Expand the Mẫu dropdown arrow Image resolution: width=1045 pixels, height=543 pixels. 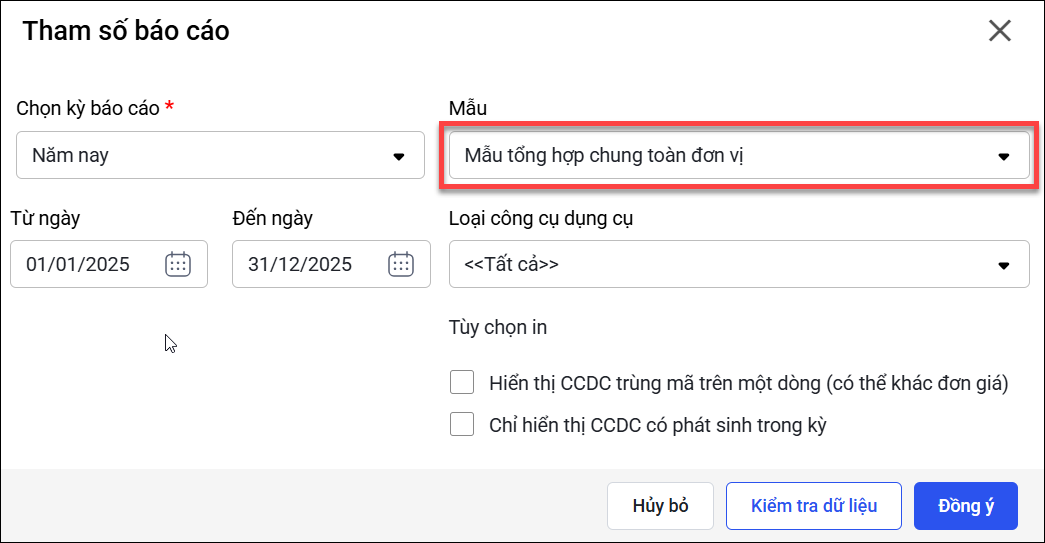[1004, 156]
